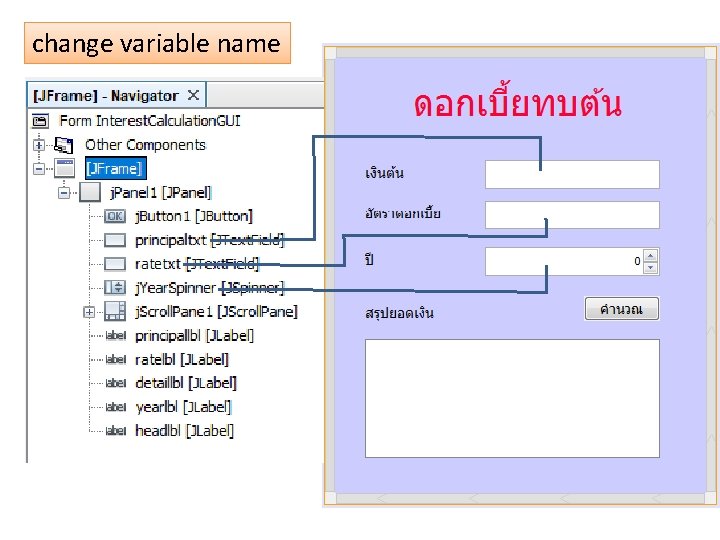720x540 pixels.
Task: Click the Form InterestCalculationGUI icon
Action: (x=40, y=121)
